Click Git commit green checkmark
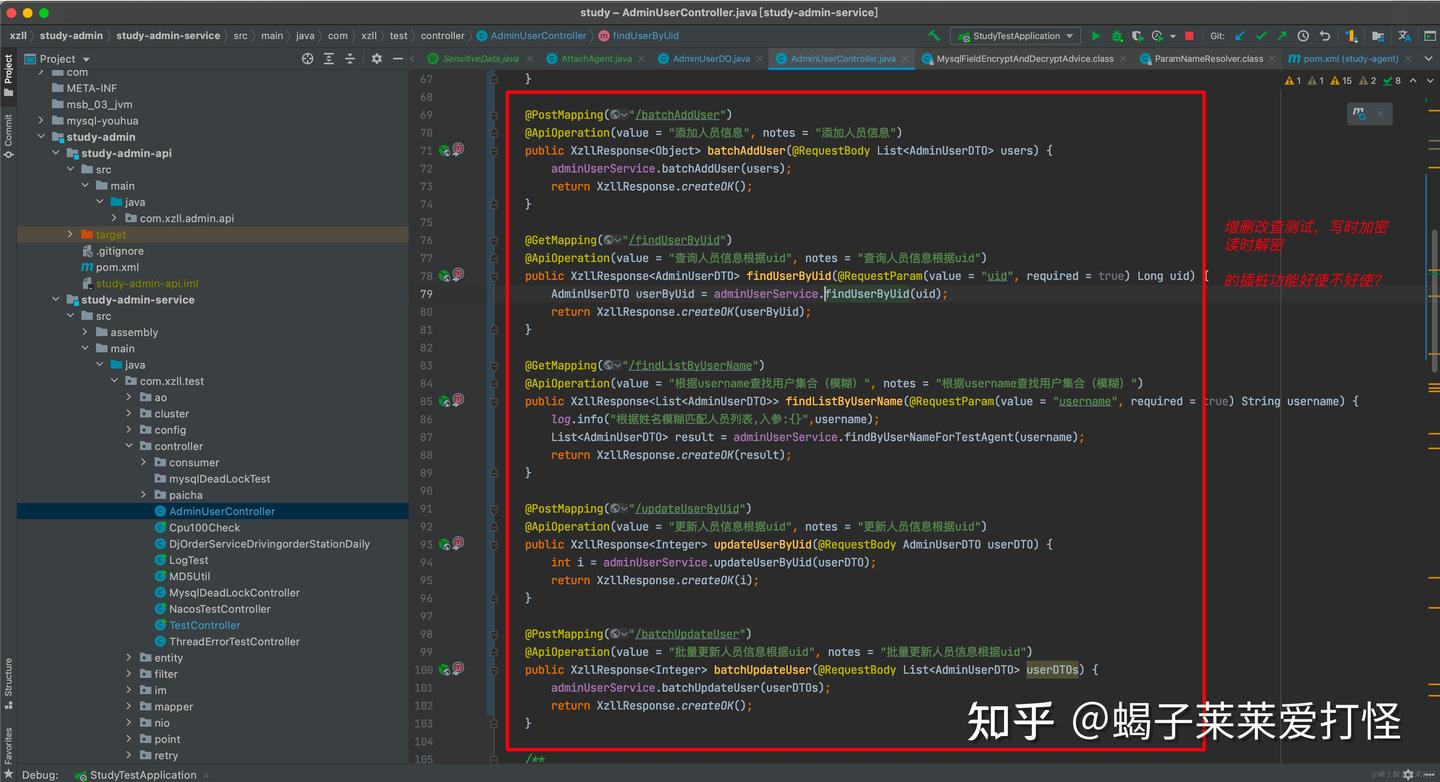Viewport: 1440px width, 782px height. 1261,36
